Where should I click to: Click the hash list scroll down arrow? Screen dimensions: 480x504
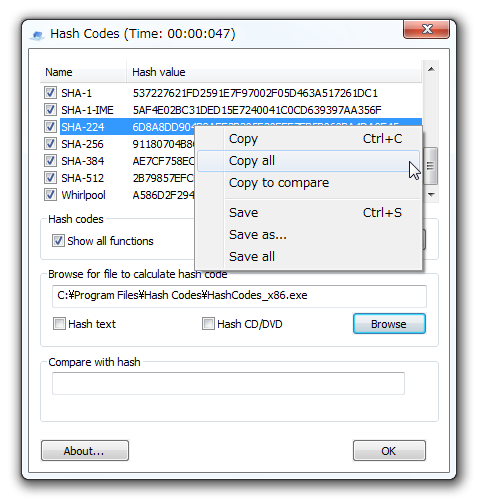click(x=431, y=195)
